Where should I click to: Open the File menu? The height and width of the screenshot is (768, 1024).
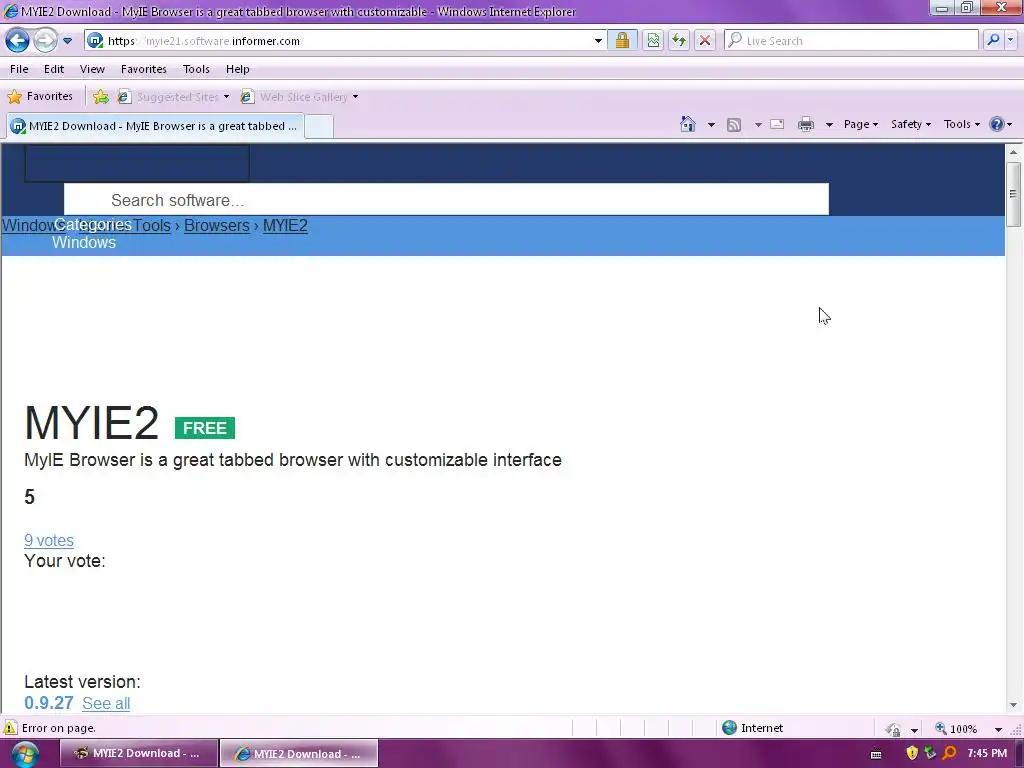pyautogui.click(x=19, y=69)
